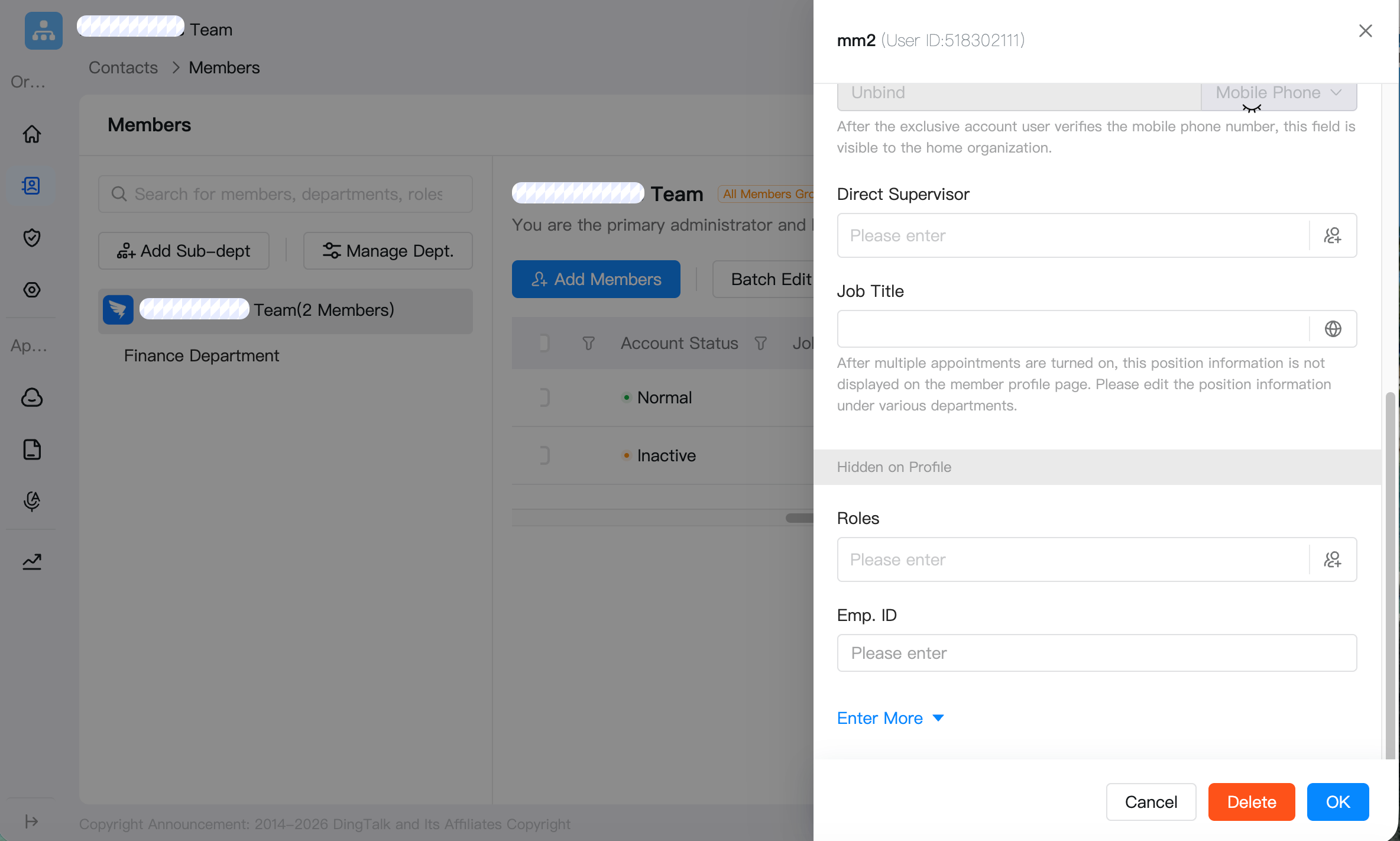1400x841 pixels.
Task: Click the Emp. ID input field
Action: point(1097,653)
